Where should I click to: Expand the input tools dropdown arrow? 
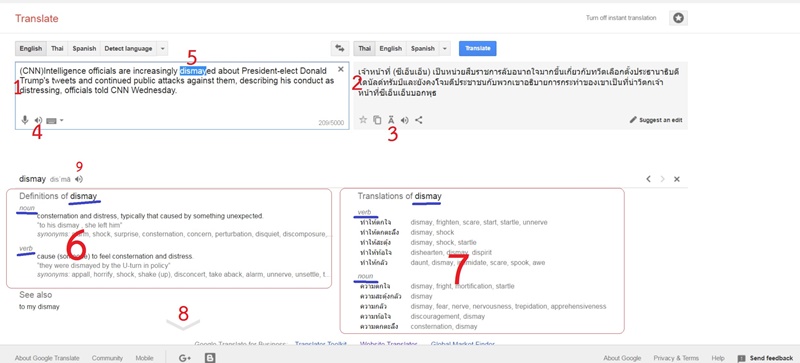62,120
